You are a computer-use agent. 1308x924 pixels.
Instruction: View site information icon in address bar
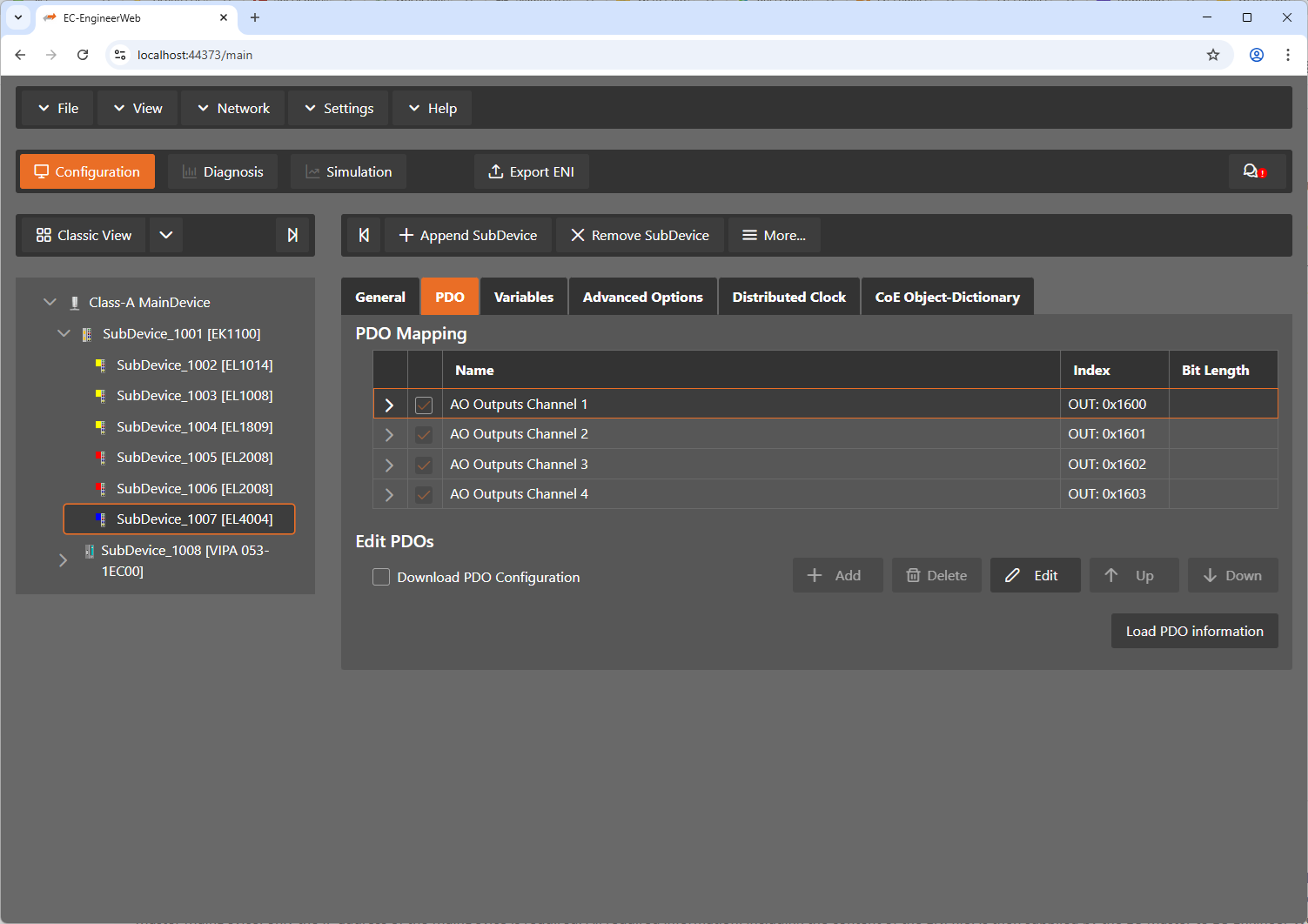(120, 55)
